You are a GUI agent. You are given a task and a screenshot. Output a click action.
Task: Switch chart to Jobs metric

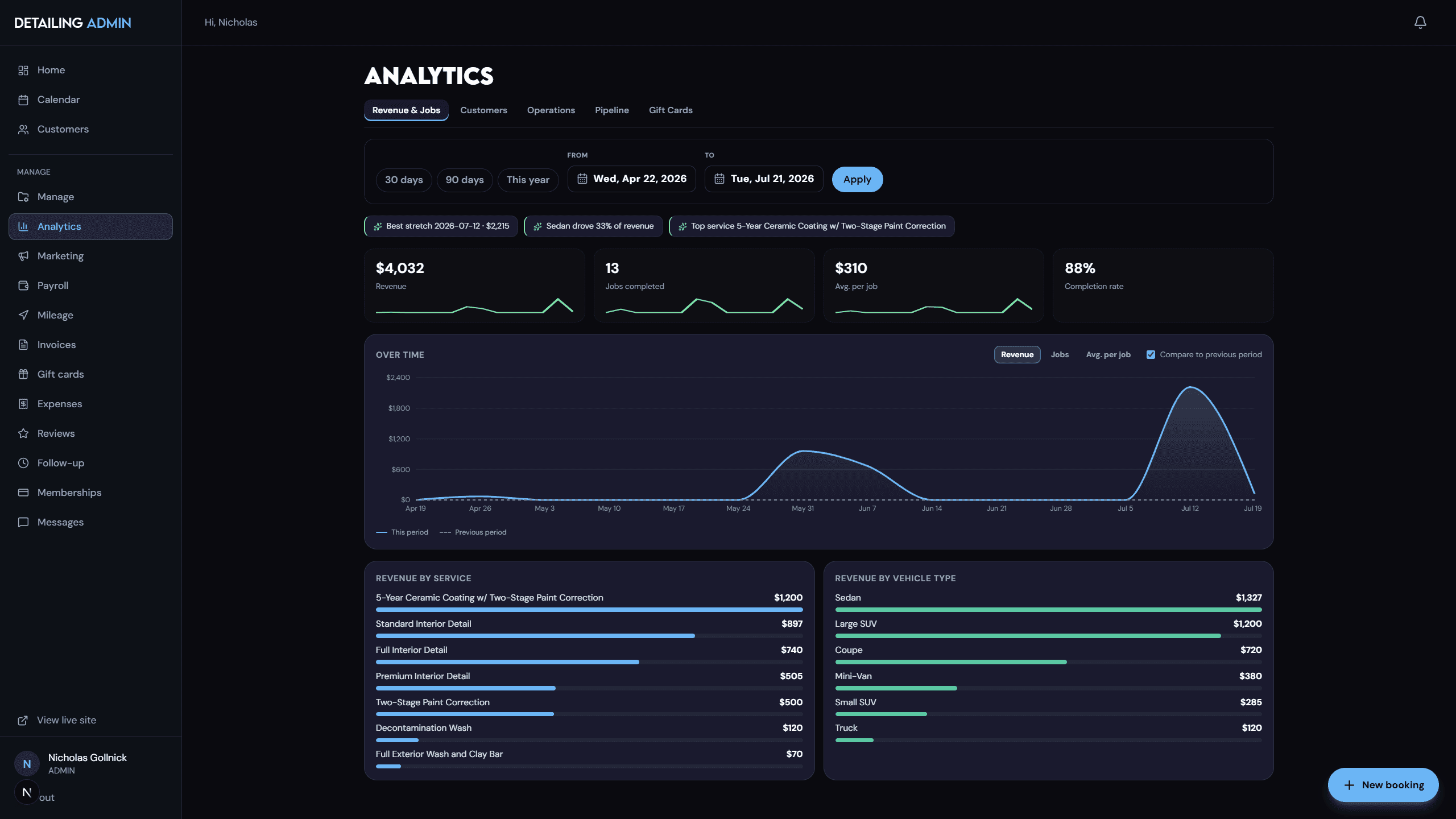[x=1060, y=354]
